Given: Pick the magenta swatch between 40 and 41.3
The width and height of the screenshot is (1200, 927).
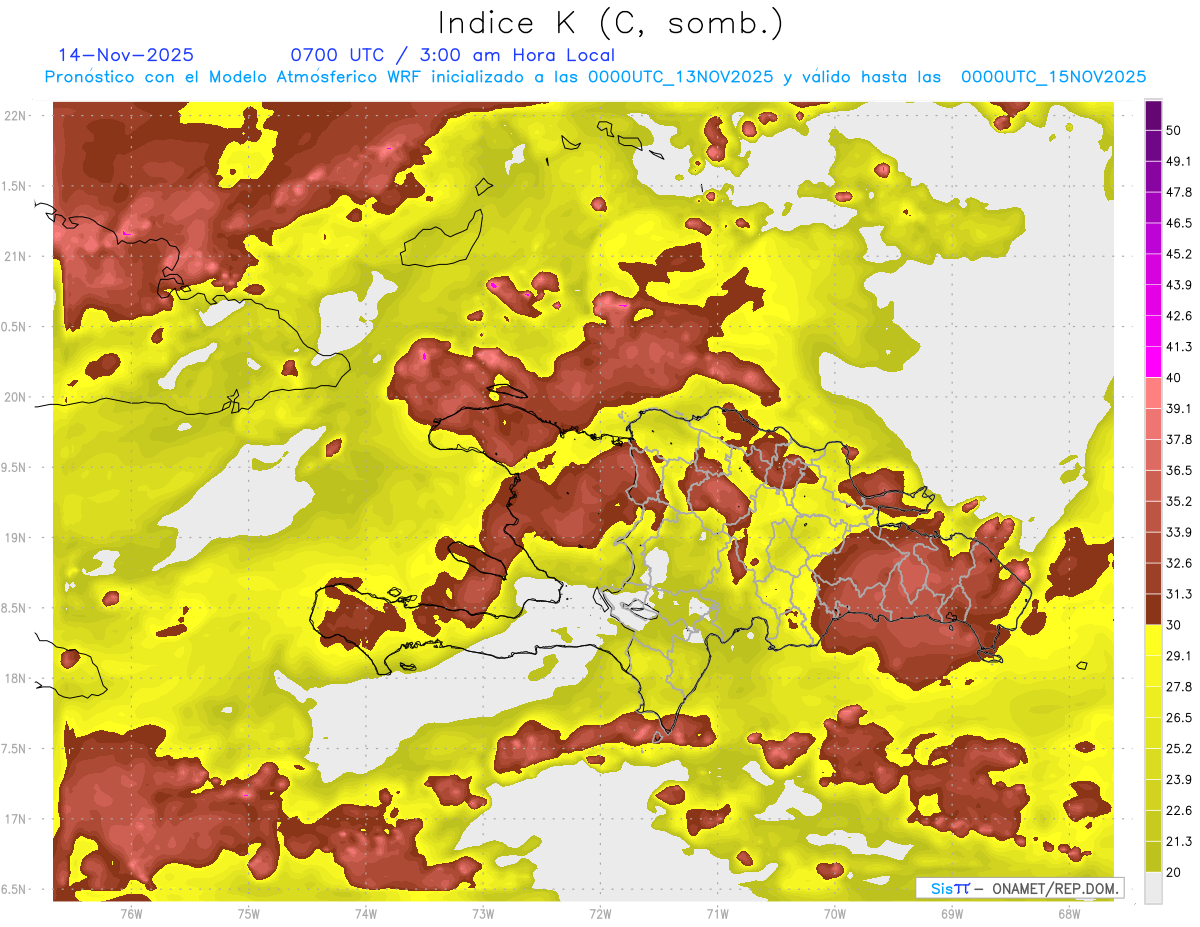Looking at the screenshot, I should (1153, 363).
